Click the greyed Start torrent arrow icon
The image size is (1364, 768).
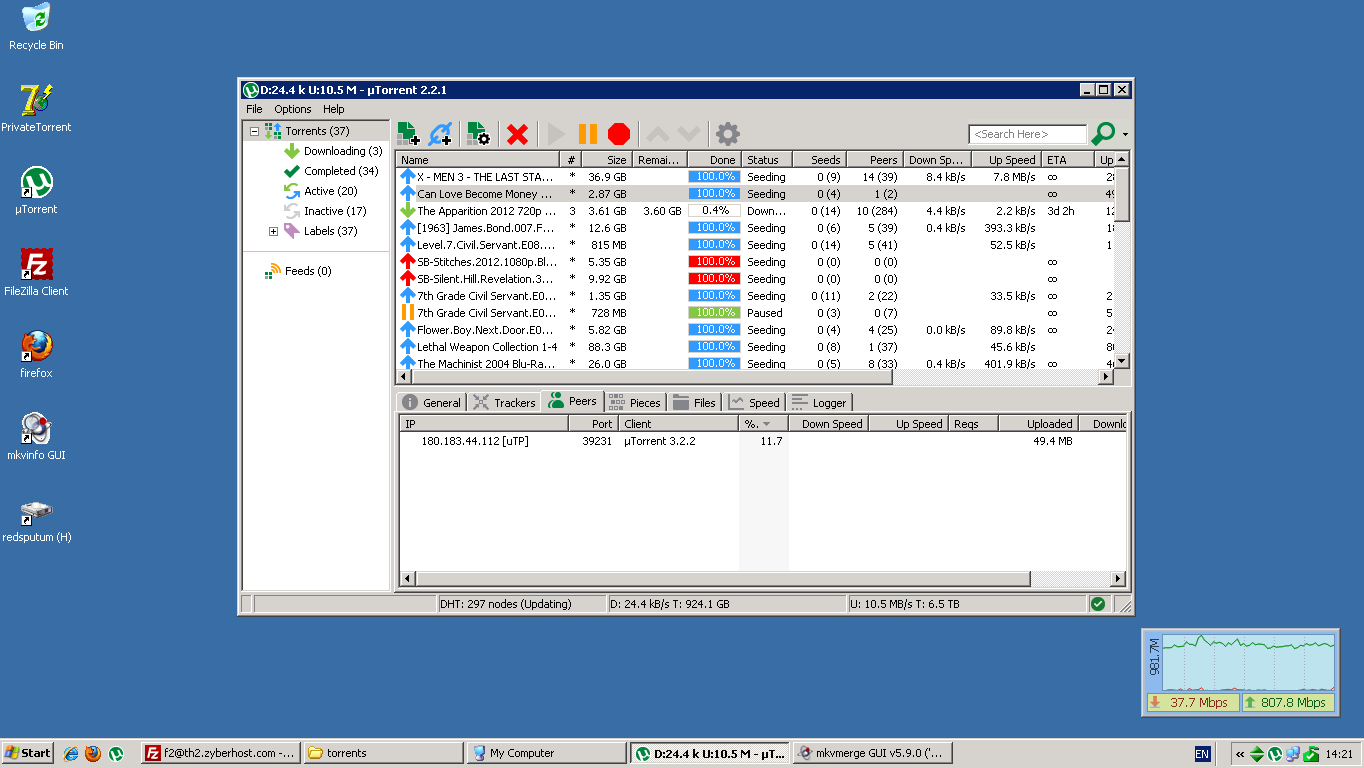[x=557, y=134]
